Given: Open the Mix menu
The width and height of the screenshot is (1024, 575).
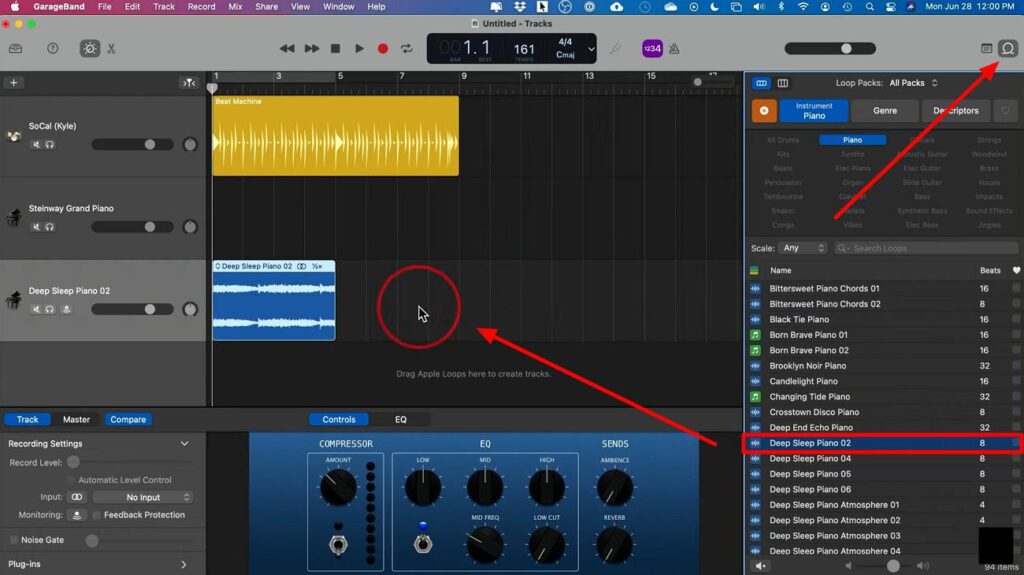Looking at the screenshot, I should click(x=235, y=7).
